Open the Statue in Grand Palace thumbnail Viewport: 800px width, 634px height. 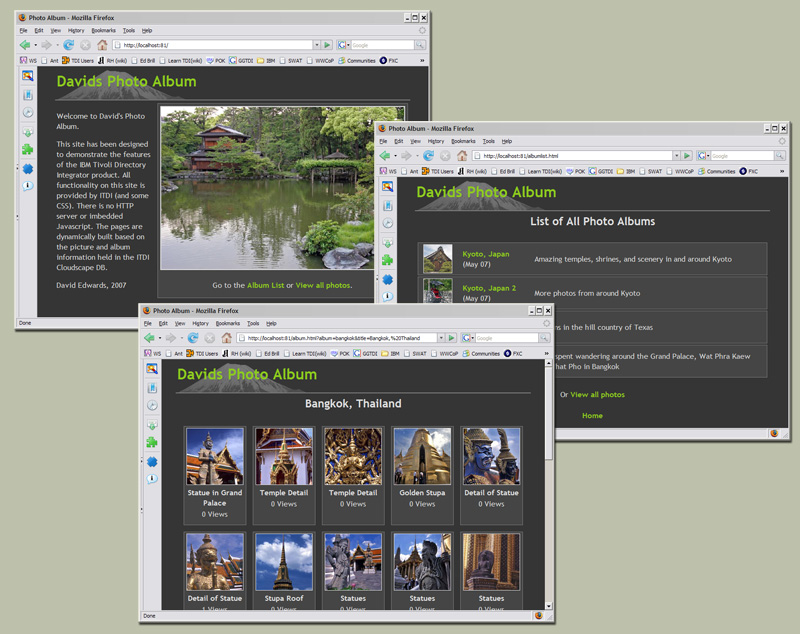pyautogui.click(x=215, y=456)
